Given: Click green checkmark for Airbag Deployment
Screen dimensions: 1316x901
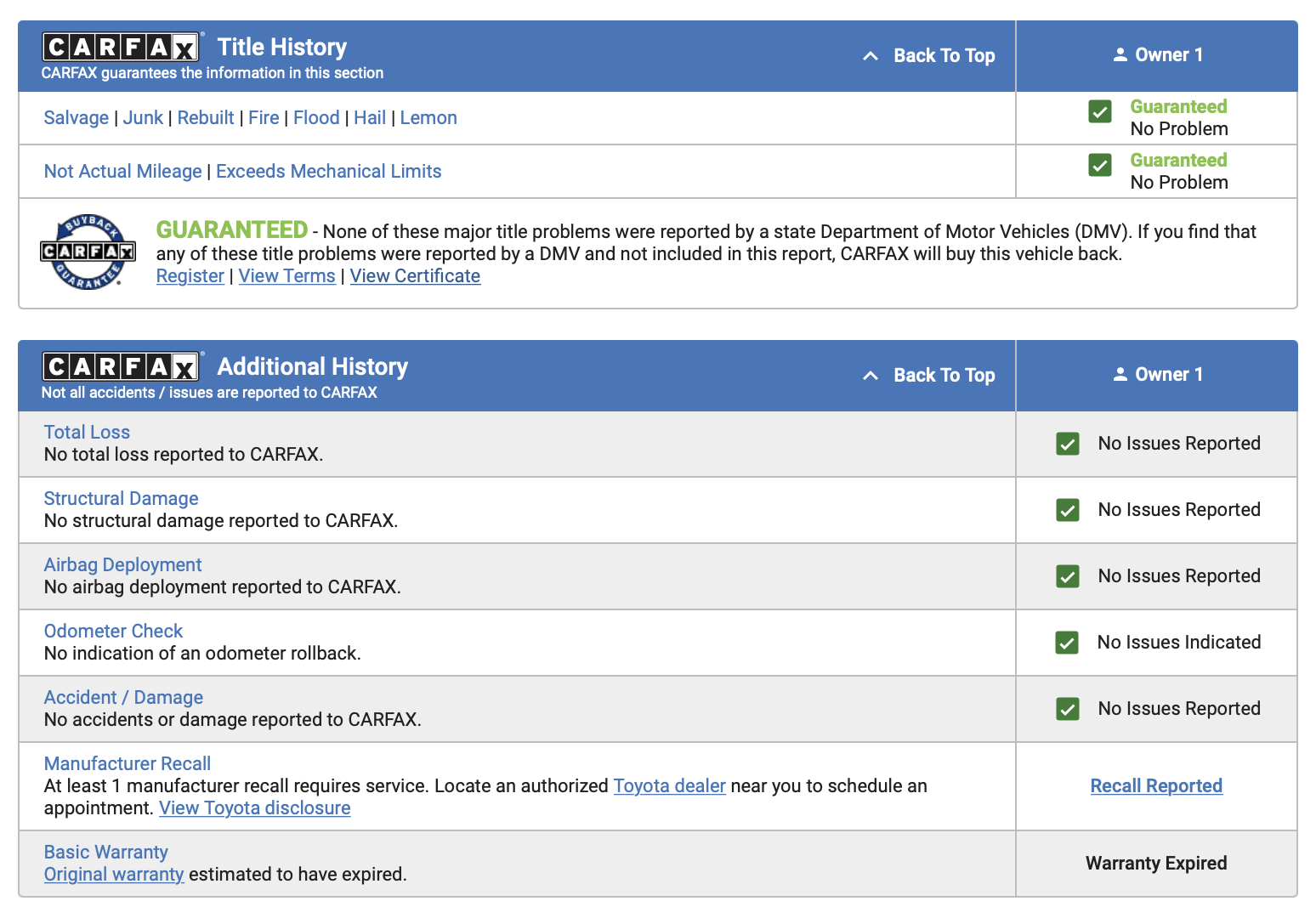Looking at the screenshot, I should [1068, 576].
